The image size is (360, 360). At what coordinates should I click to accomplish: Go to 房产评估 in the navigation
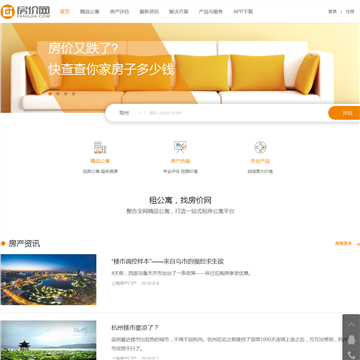click(119, 11)
